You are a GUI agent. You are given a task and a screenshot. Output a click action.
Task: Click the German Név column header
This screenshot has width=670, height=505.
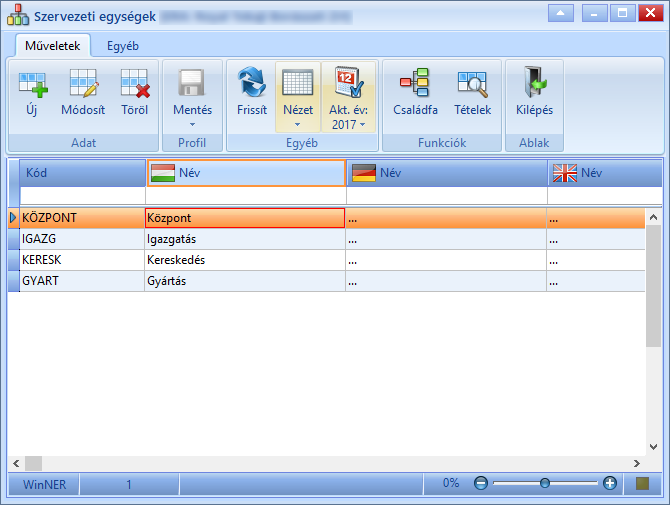(x=447, y=173)
